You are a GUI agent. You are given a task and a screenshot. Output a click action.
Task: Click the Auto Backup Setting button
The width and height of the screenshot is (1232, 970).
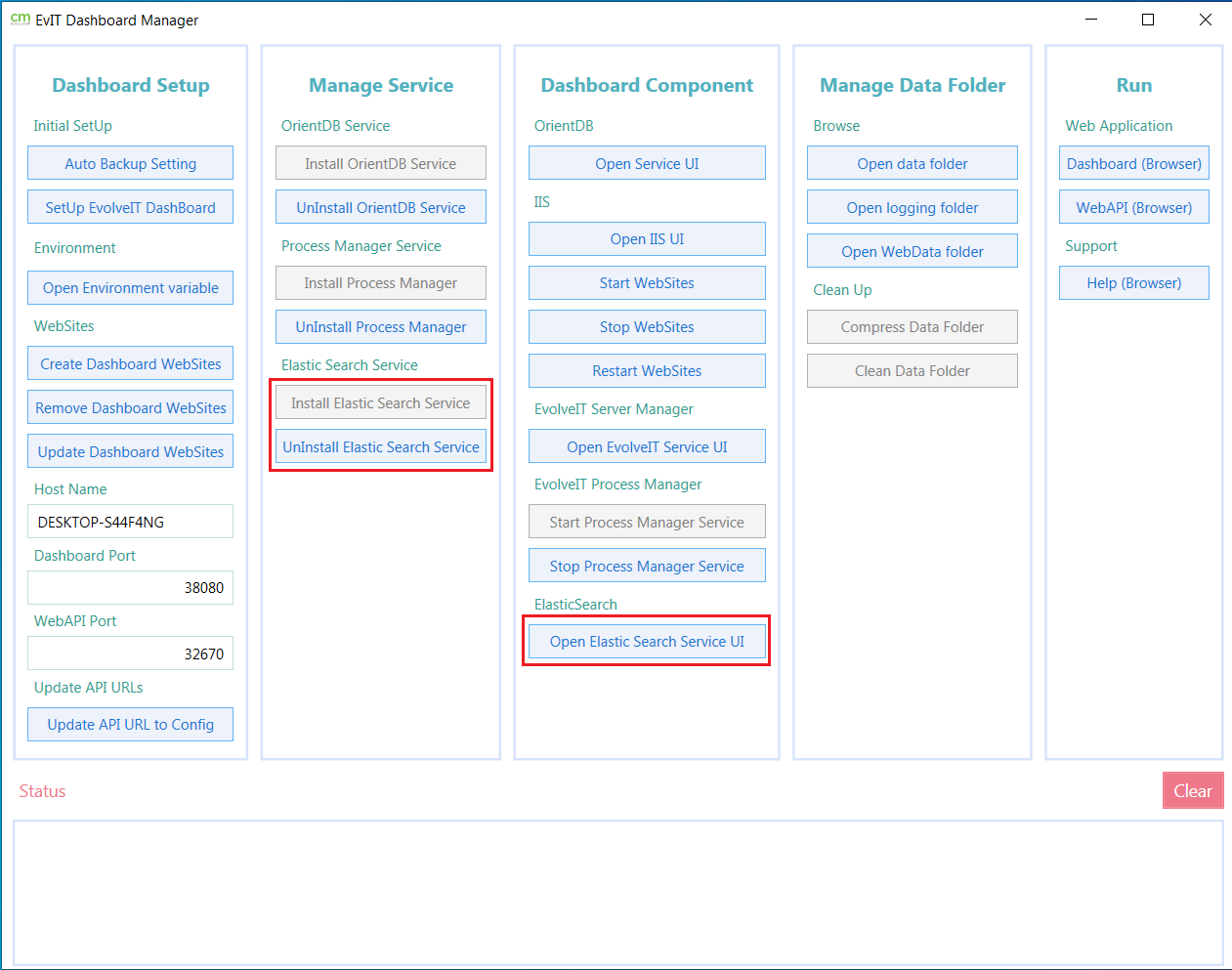coord(130,163)
